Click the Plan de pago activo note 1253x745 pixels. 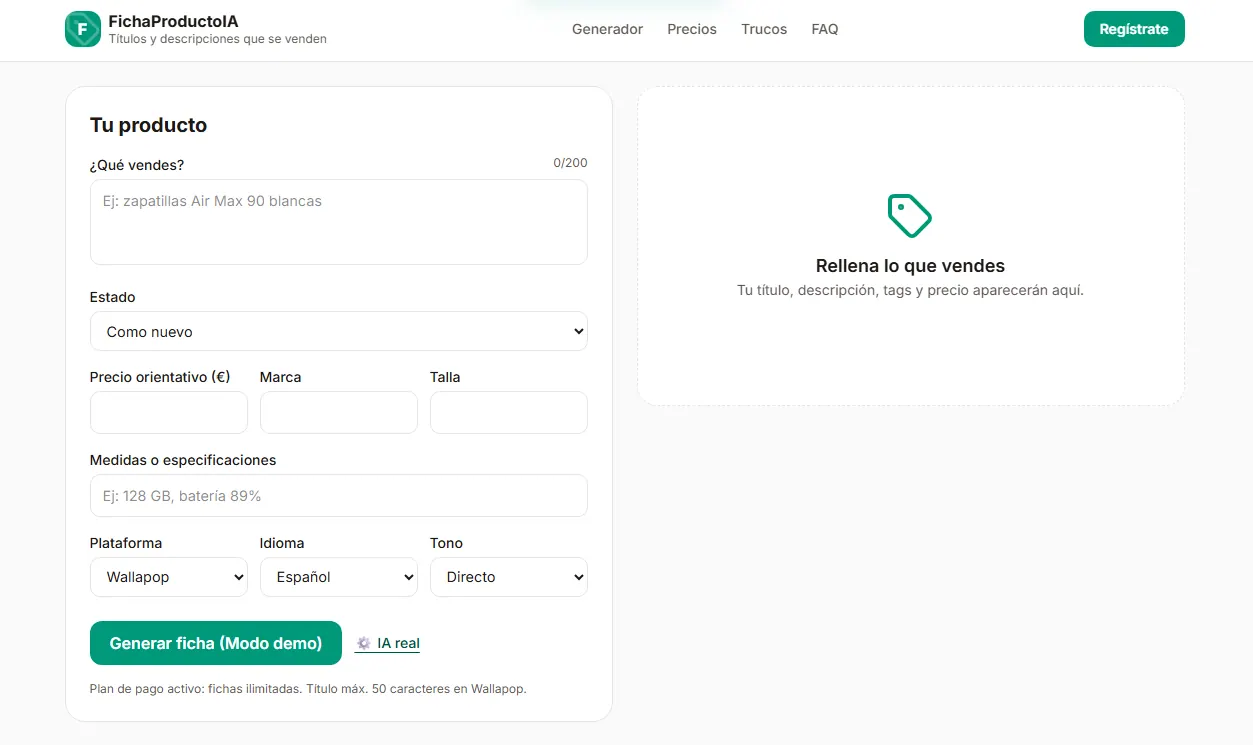click(308, 689)
